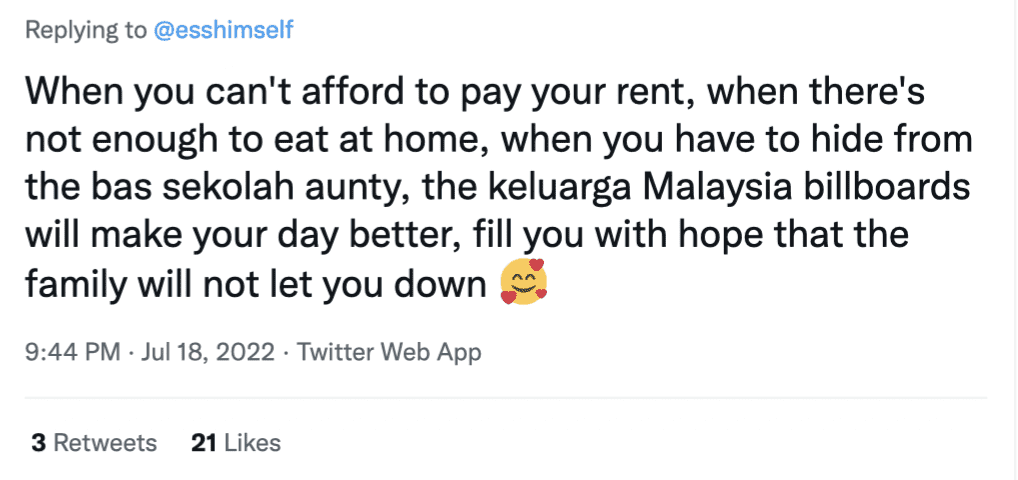This screenshot has width=1018, height=480.
Task: Click the "Replying to" label
Action: (84, 31)
